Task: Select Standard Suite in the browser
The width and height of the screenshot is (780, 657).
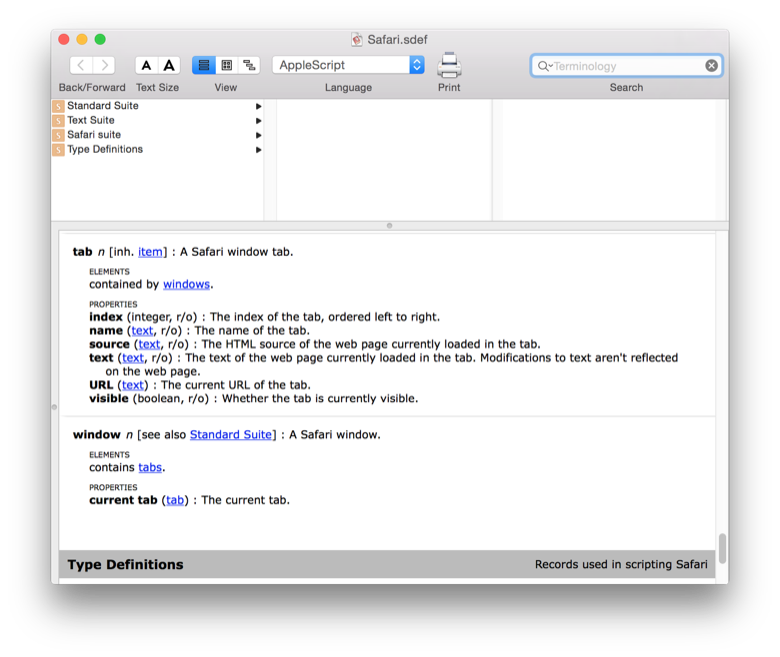Action: tap(158, 106)
